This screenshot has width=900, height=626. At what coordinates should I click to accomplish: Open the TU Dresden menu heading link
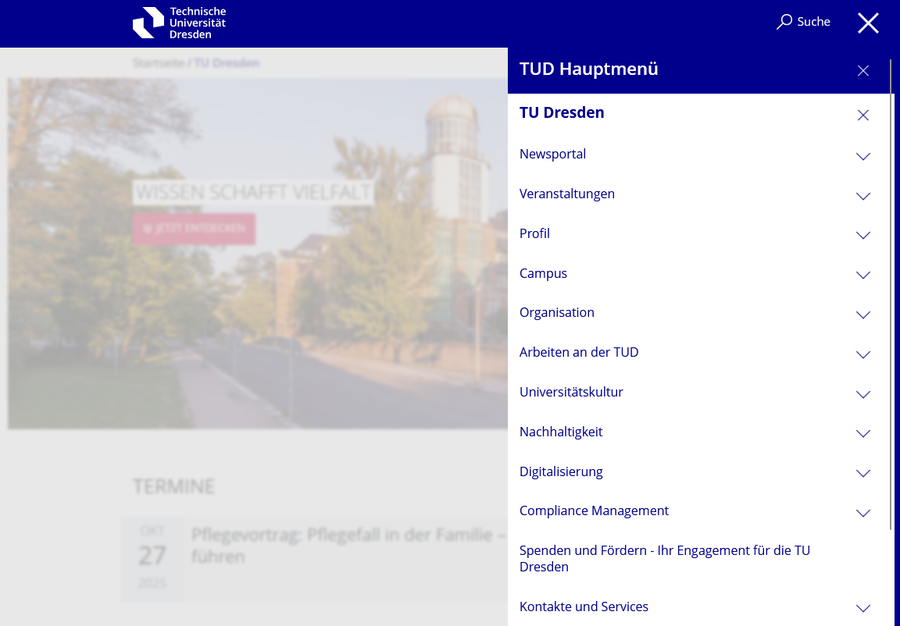pyautogui.click(x=561, y=112)
